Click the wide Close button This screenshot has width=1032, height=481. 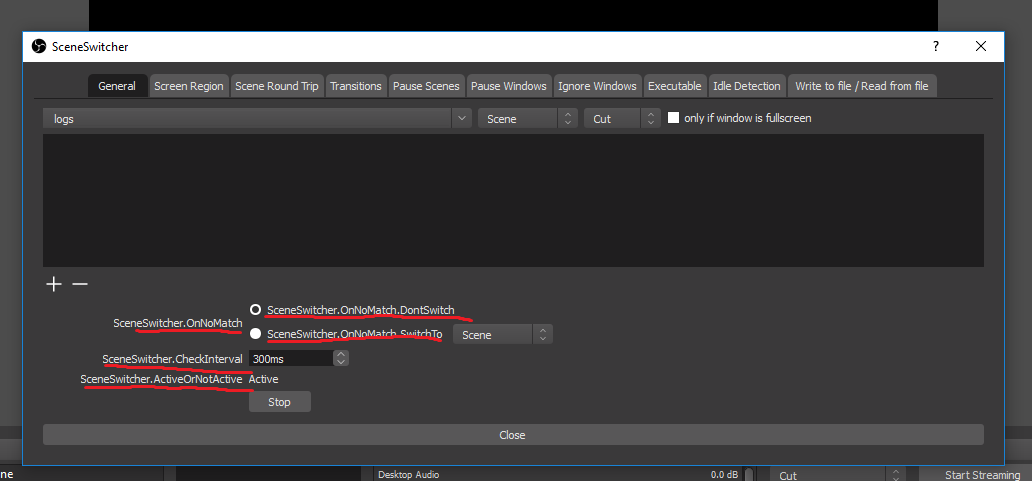pos(513,435)
